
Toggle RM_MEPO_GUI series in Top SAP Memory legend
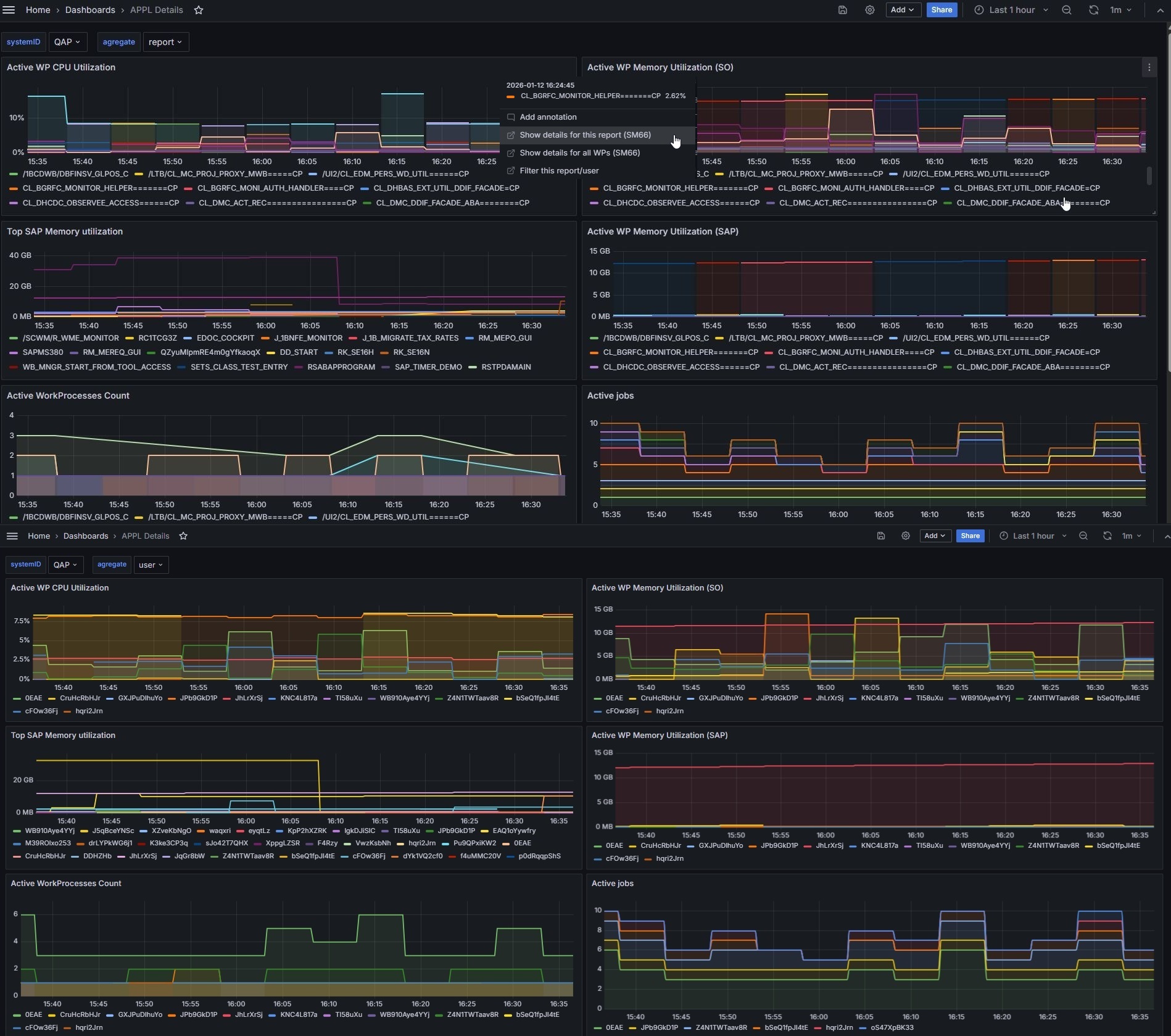[505, 338]
